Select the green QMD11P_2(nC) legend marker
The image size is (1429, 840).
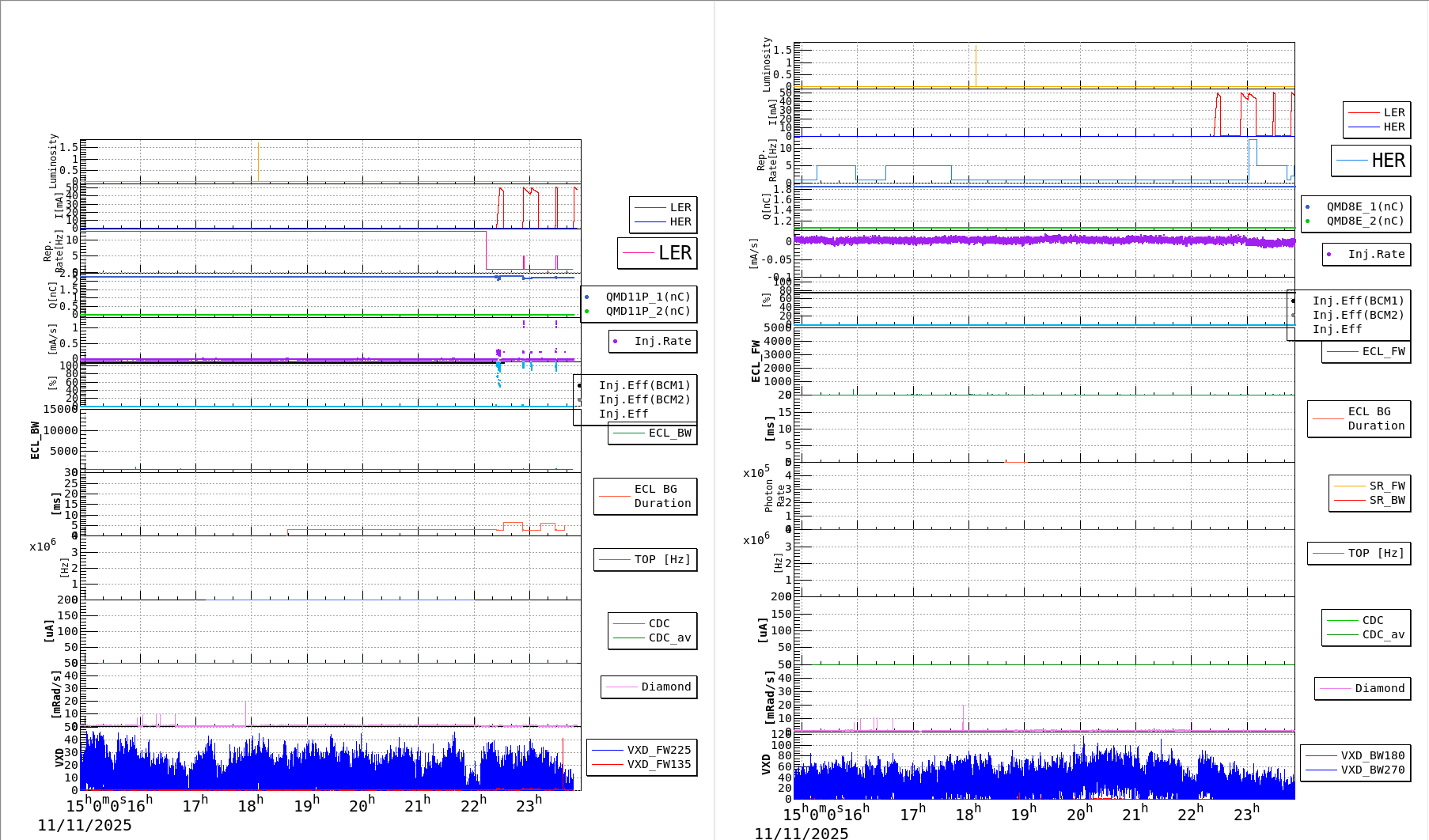(586, 311)
